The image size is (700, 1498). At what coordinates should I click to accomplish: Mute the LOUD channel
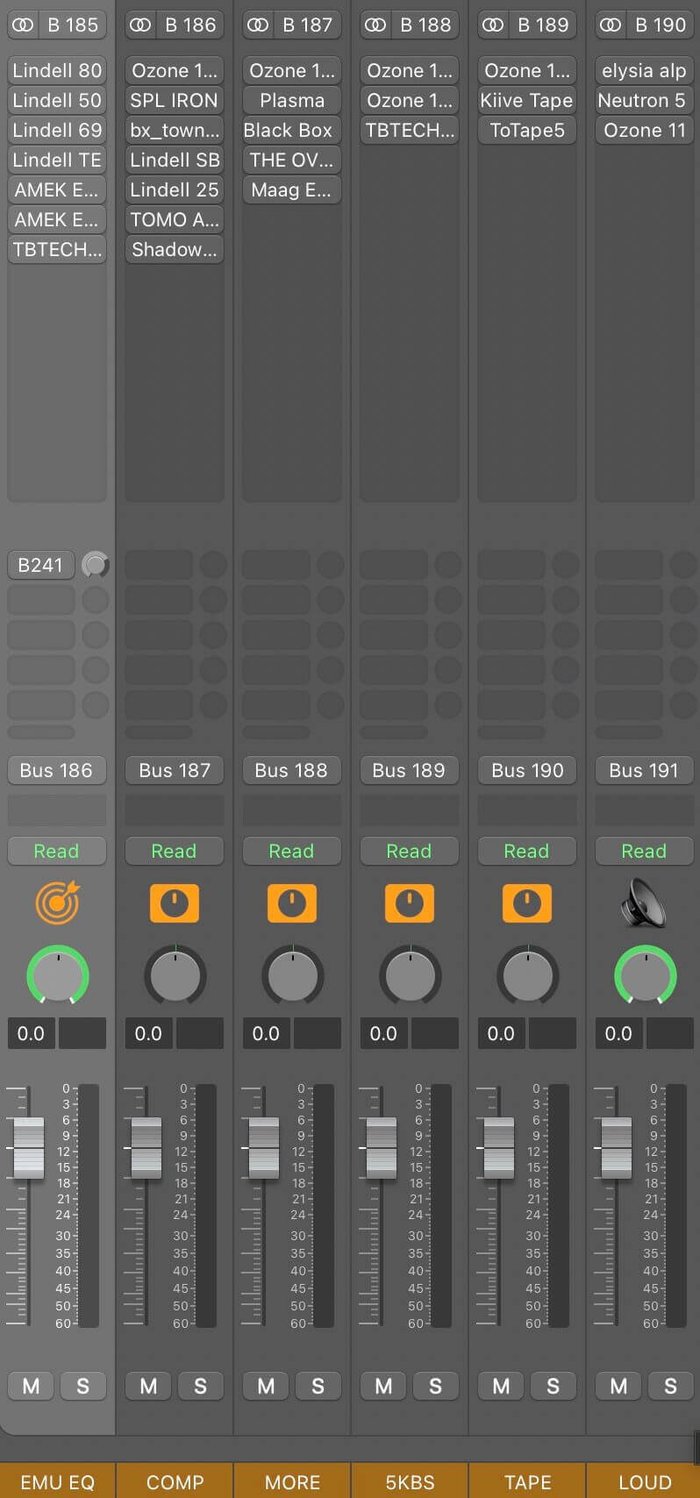[x=619, y=1386]
